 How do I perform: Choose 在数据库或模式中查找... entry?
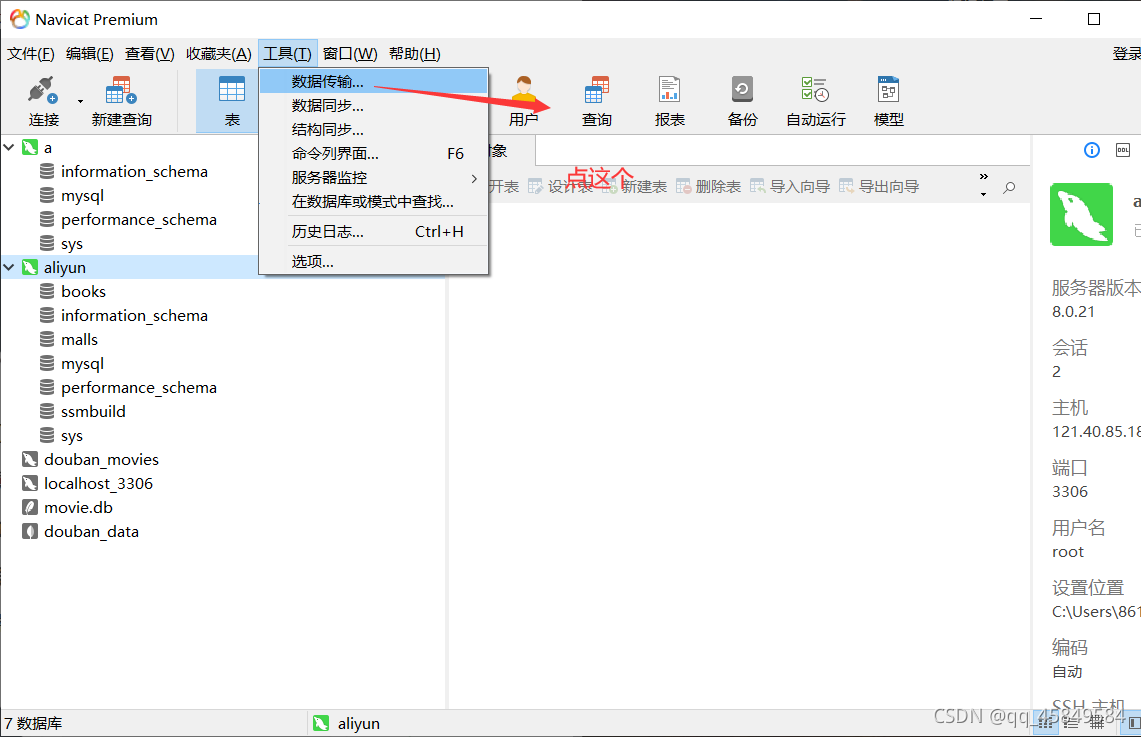pos(373,202)
